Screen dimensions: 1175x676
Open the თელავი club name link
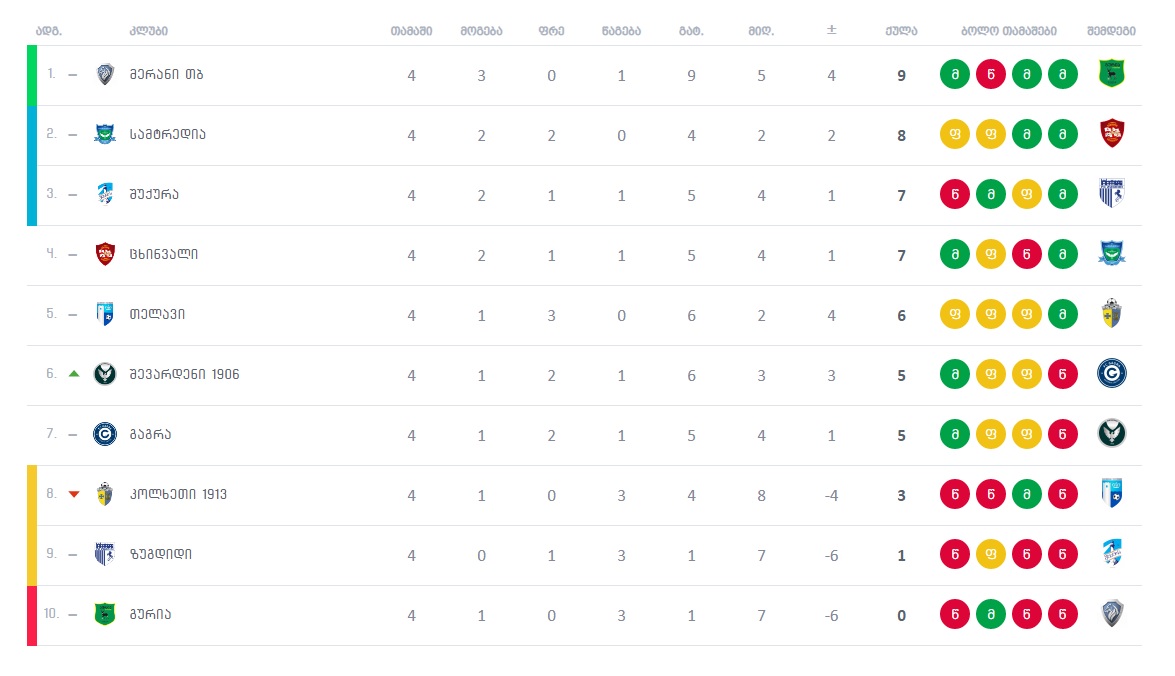click(157, 314)
